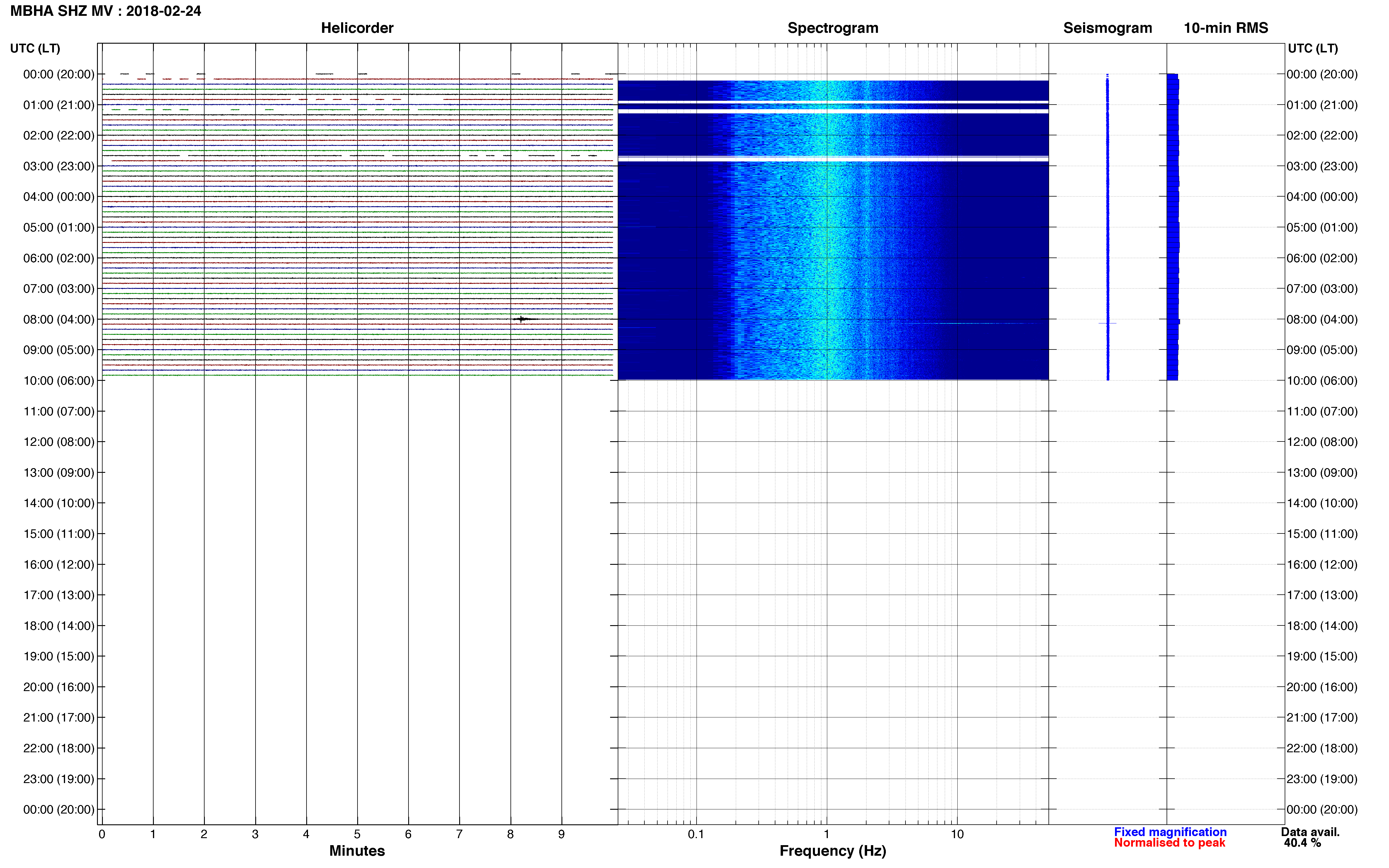
Task: Click the title 'MBHA SHZ MV : 2018-02-24'
Action: (x=106, y=11)
